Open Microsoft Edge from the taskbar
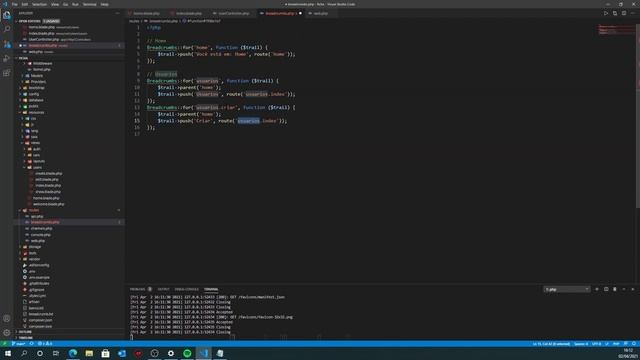The height and width of the screenshot is (360, 640). (x=73, y=353)
